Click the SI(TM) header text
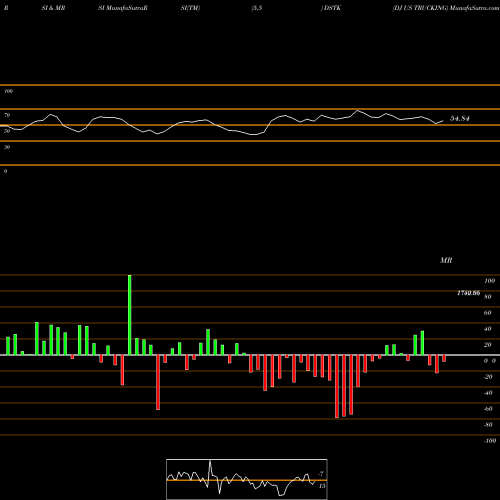This screenshot has height=500, width=500. [190, 8]
